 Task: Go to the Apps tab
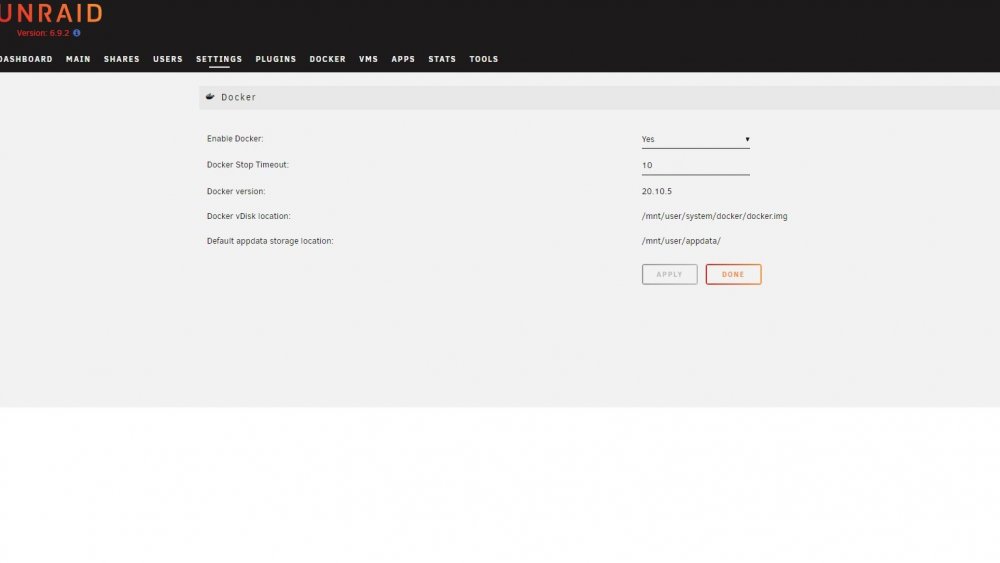click(x=403, y=59)
